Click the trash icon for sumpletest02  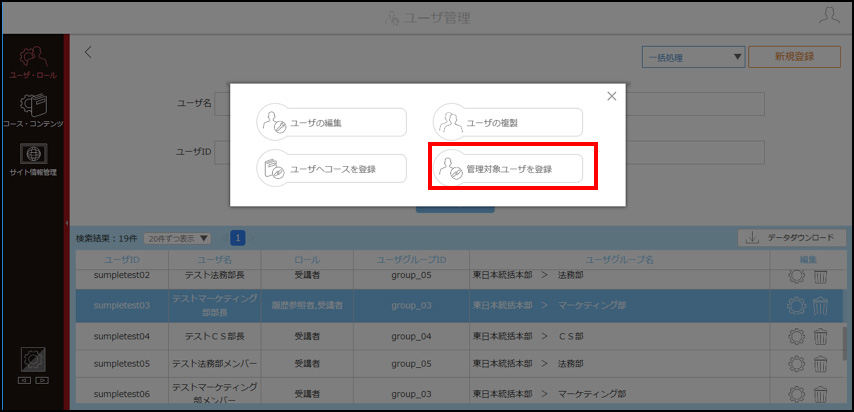pos(820,276)
